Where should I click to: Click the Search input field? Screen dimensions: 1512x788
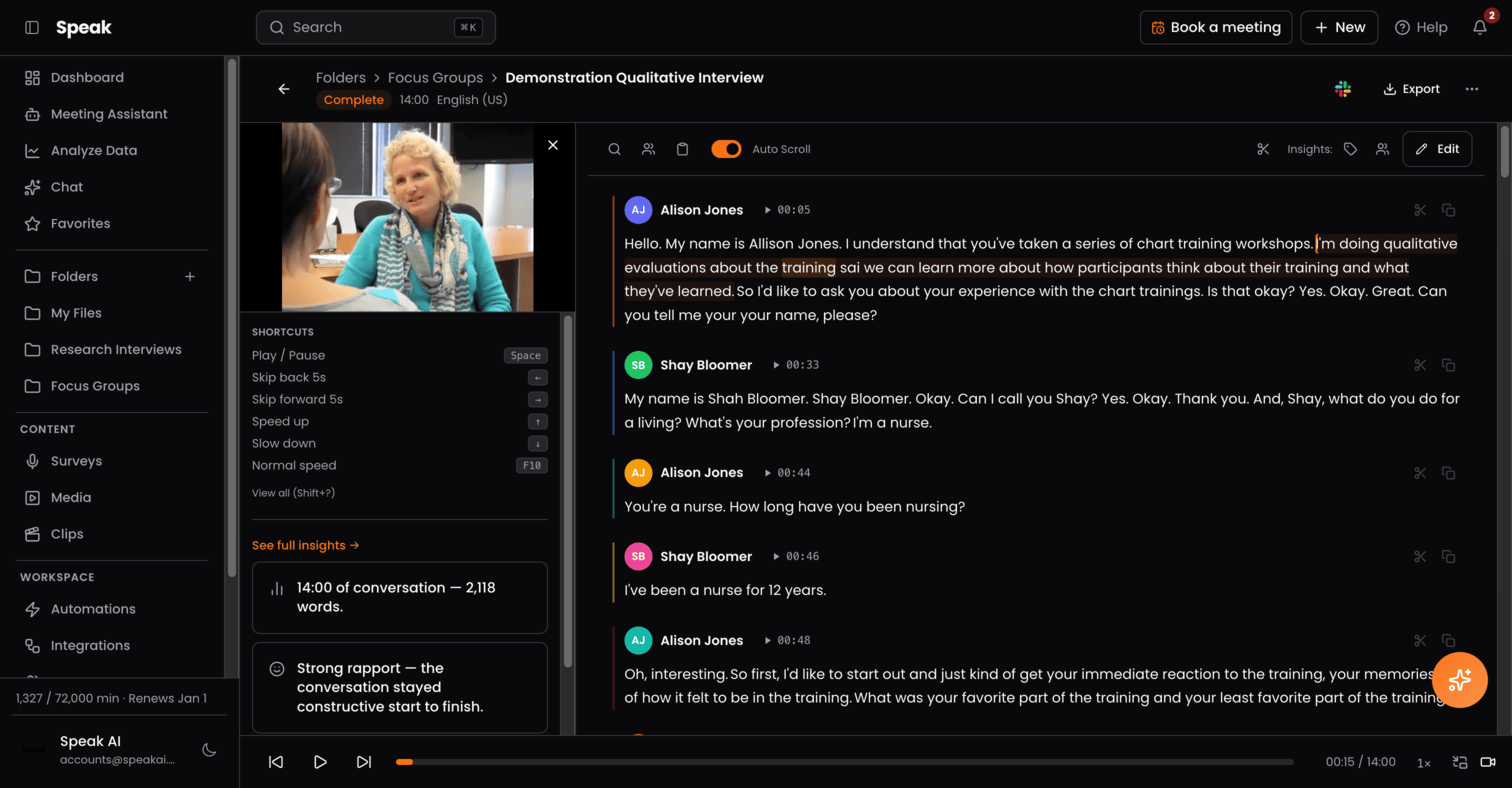[376, 28]
